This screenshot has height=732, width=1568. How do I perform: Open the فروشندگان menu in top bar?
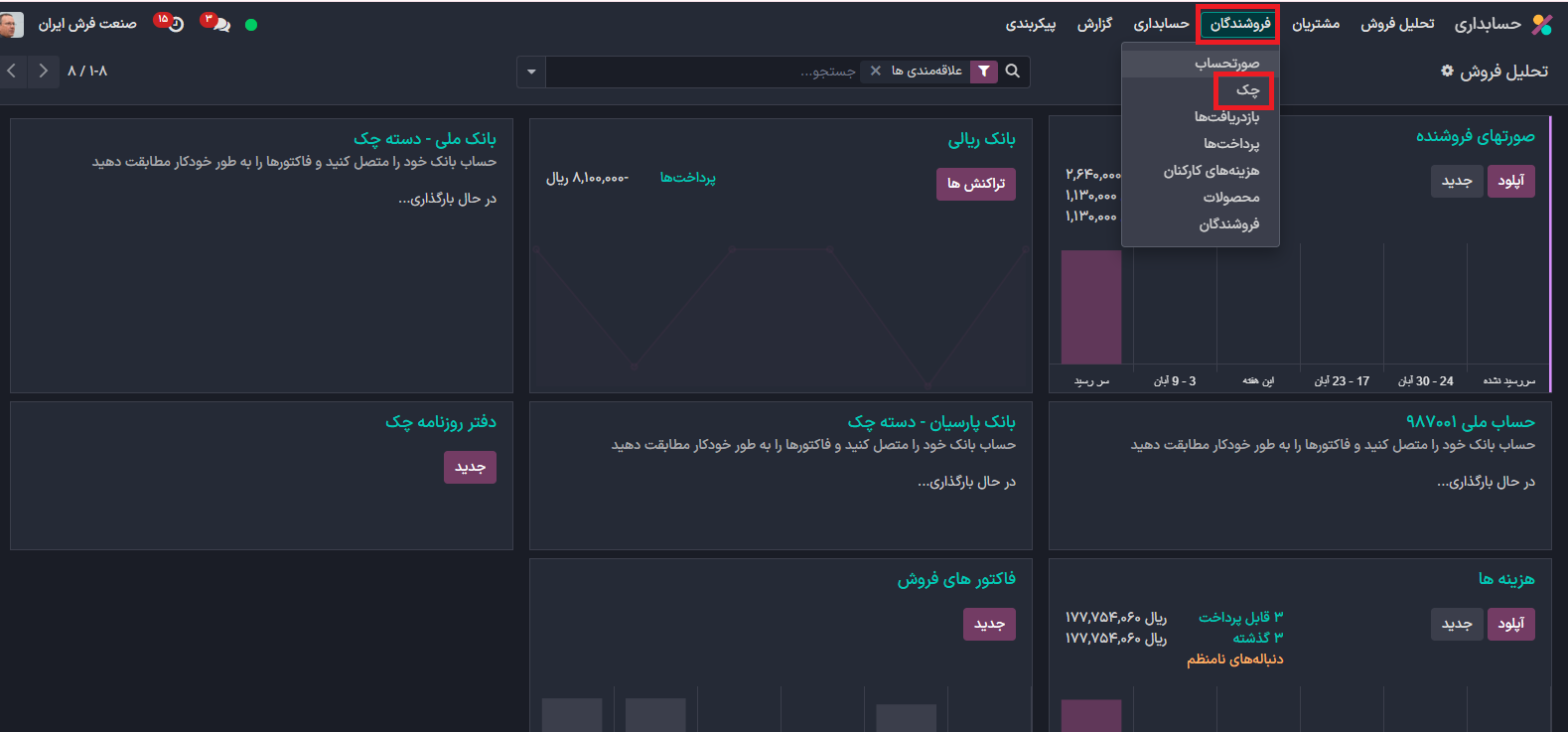(1239, 24)
